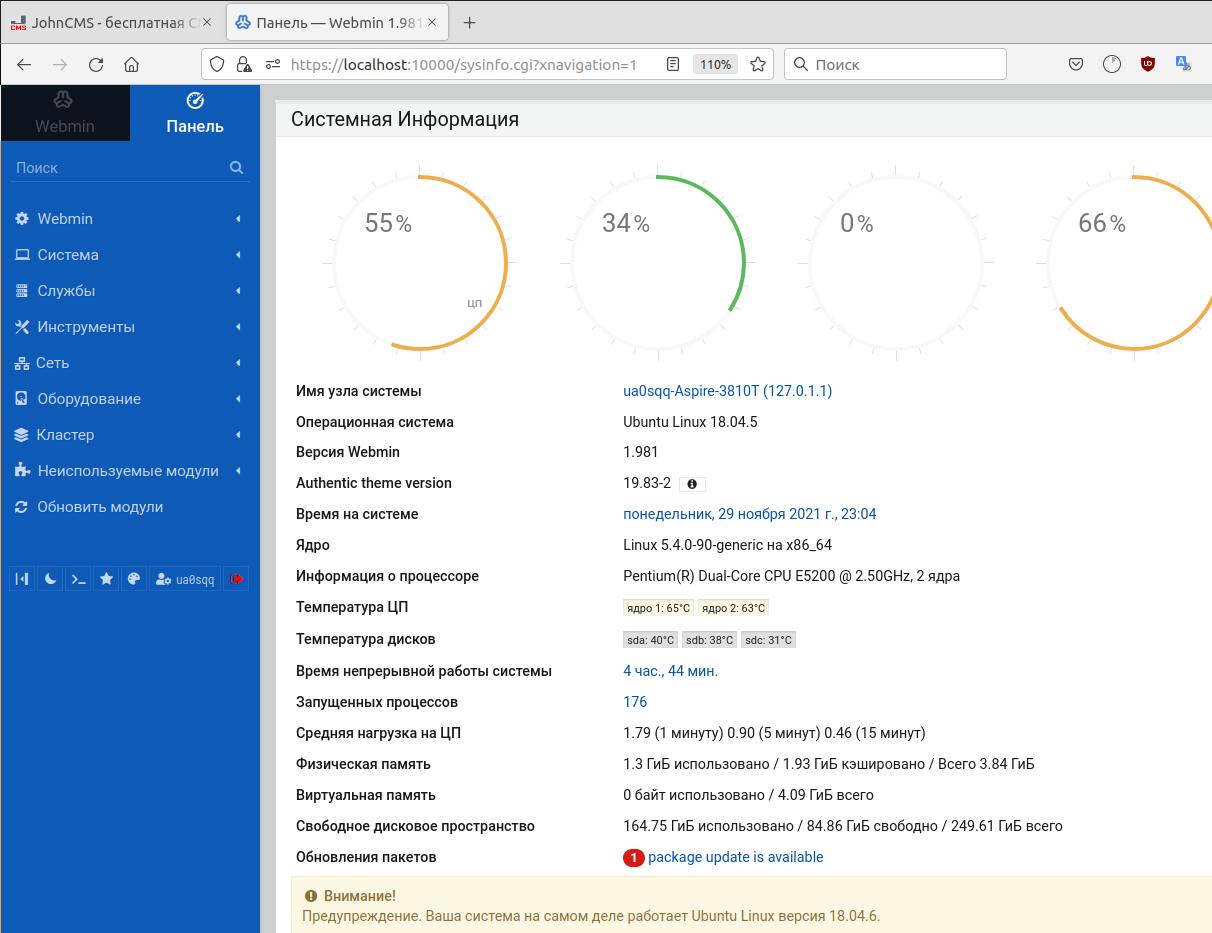The image size is (1212, 933).
Task: Click the theme version info icon
Action: click(x=692, y=484)
